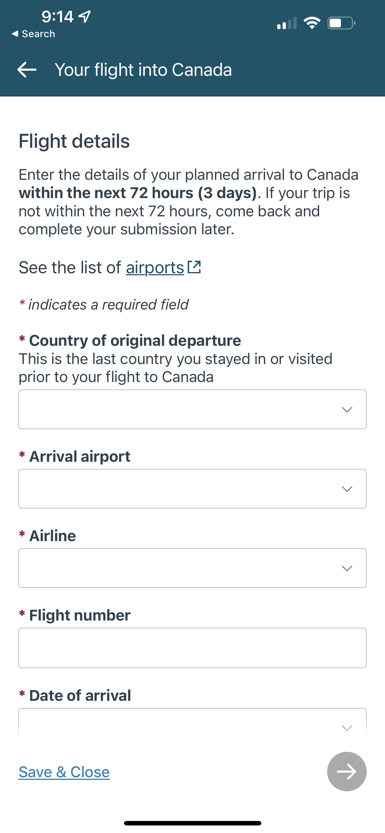
Task: Tap the back arrow in header
Action: point(27,70)
